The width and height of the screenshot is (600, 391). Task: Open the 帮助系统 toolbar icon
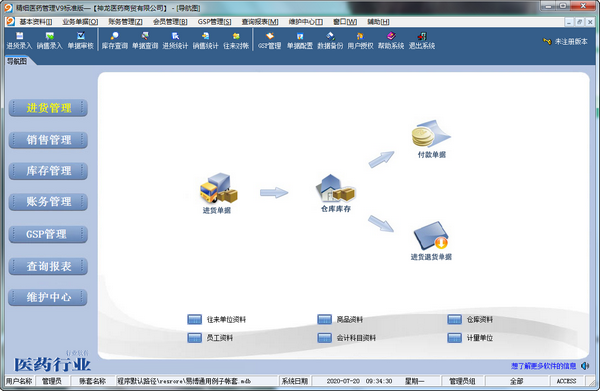(x=391, y=41)
